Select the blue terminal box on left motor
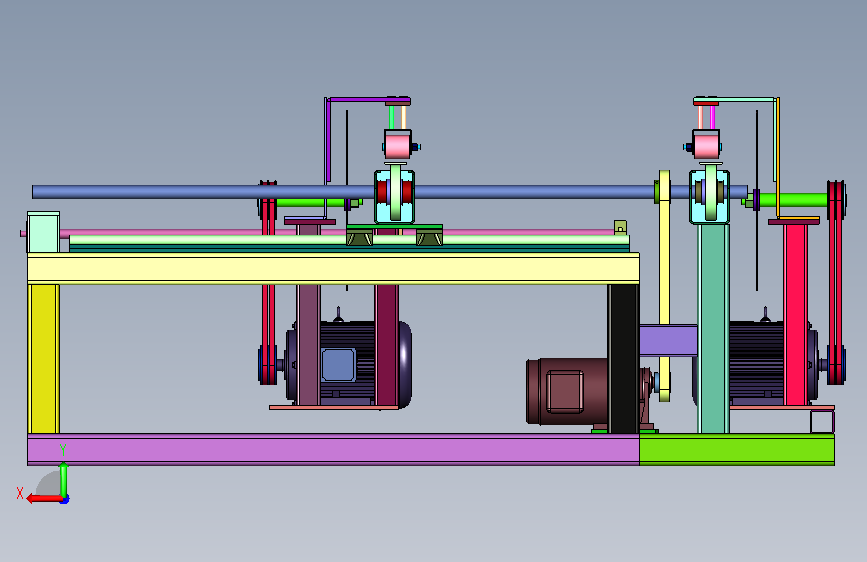The height and width of the screenshot is (562, 867). click(x=338, y=365)
